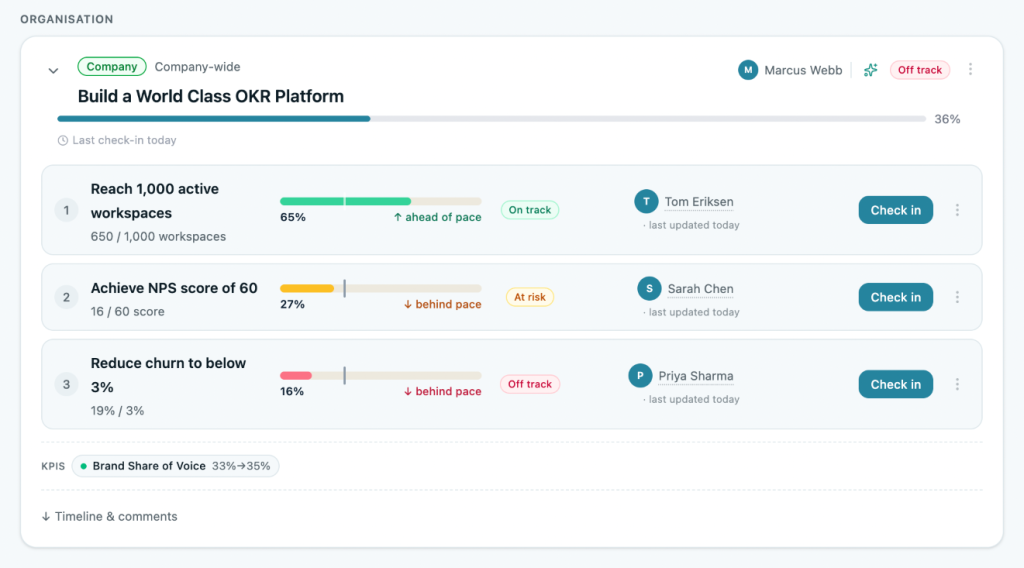1024x568 pixels.
Task: Open the Brand Share of Voice KPI chip
Action: click(x=175, y=466)
